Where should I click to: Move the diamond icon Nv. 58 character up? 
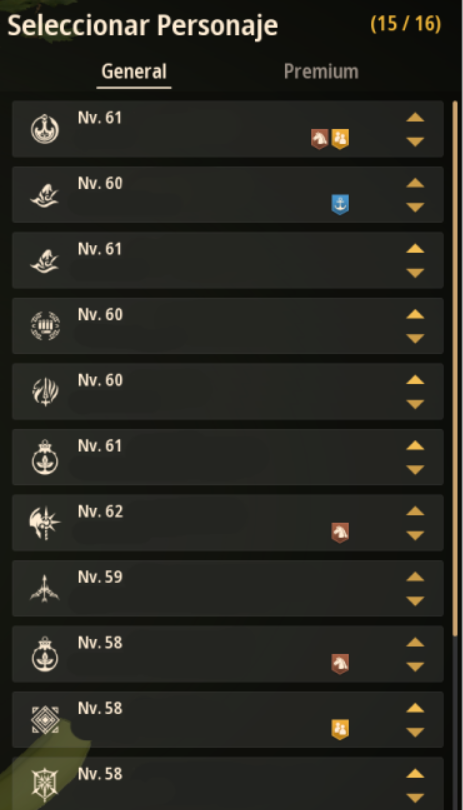point(415,708)
